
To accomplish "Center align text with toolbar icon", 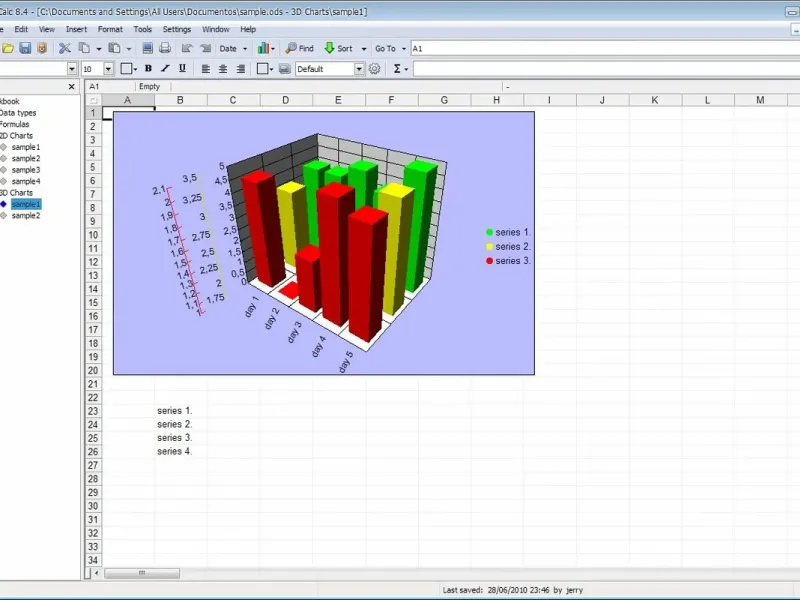I will (x=222, y=69).
